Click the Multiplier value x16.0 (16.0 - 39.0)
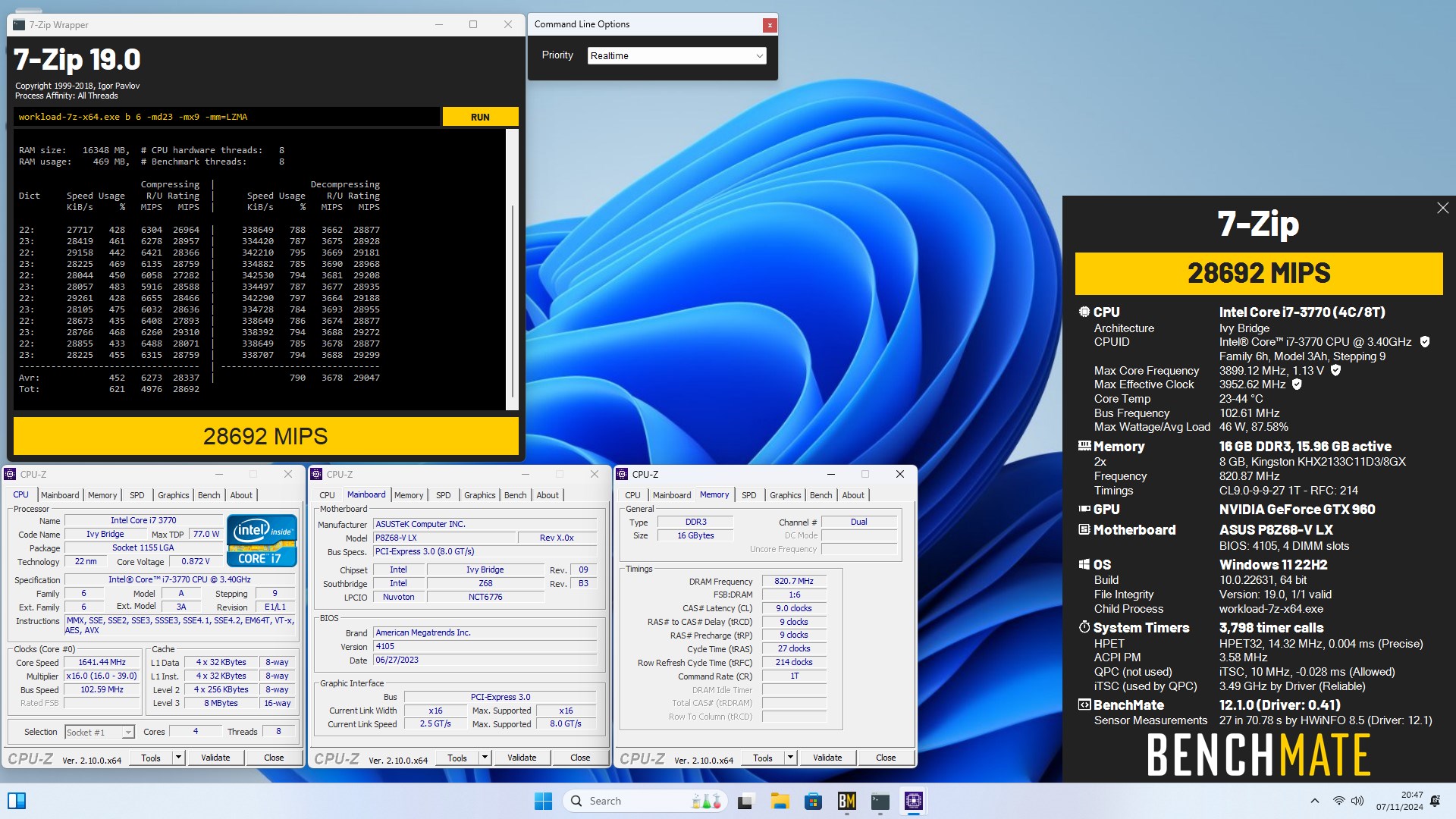The width and height of the screenshot is (1456, 819). point(102,676)
